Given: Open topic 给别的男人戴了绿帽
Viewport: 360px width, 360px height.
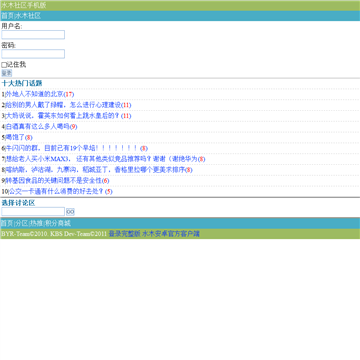Looking at the screenshot, I should coord(68,105).
